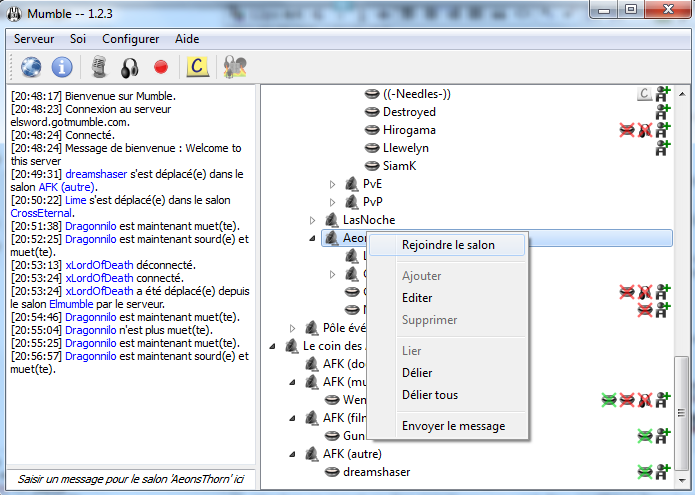Click the green muted icon on Wen row
Image resolution: width=695 pixels, height=495 pixels.
(609, 400)
